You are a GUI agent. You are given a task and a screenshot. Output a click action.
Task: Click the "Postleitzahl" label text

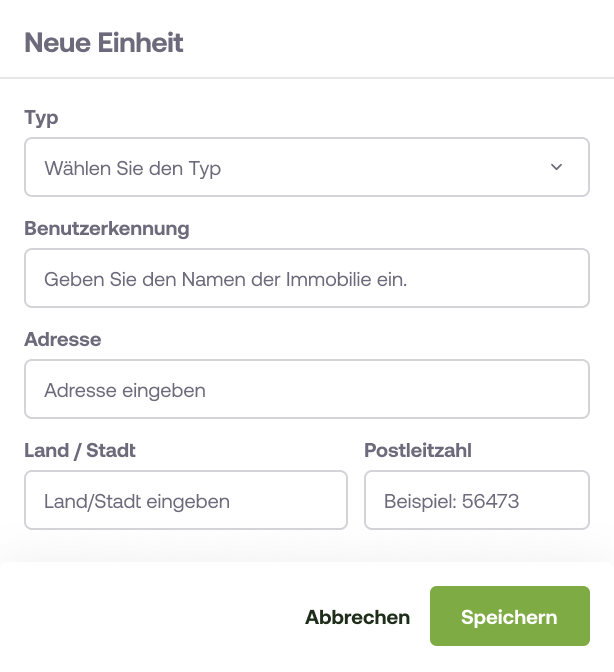click(418, 451)
